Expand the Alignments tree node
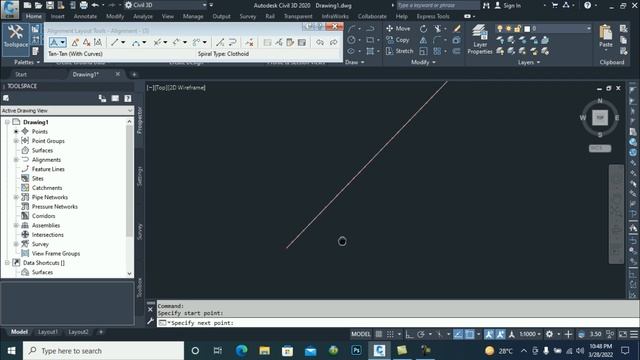This screenshot has height=360, width=640. coord(16,160)
